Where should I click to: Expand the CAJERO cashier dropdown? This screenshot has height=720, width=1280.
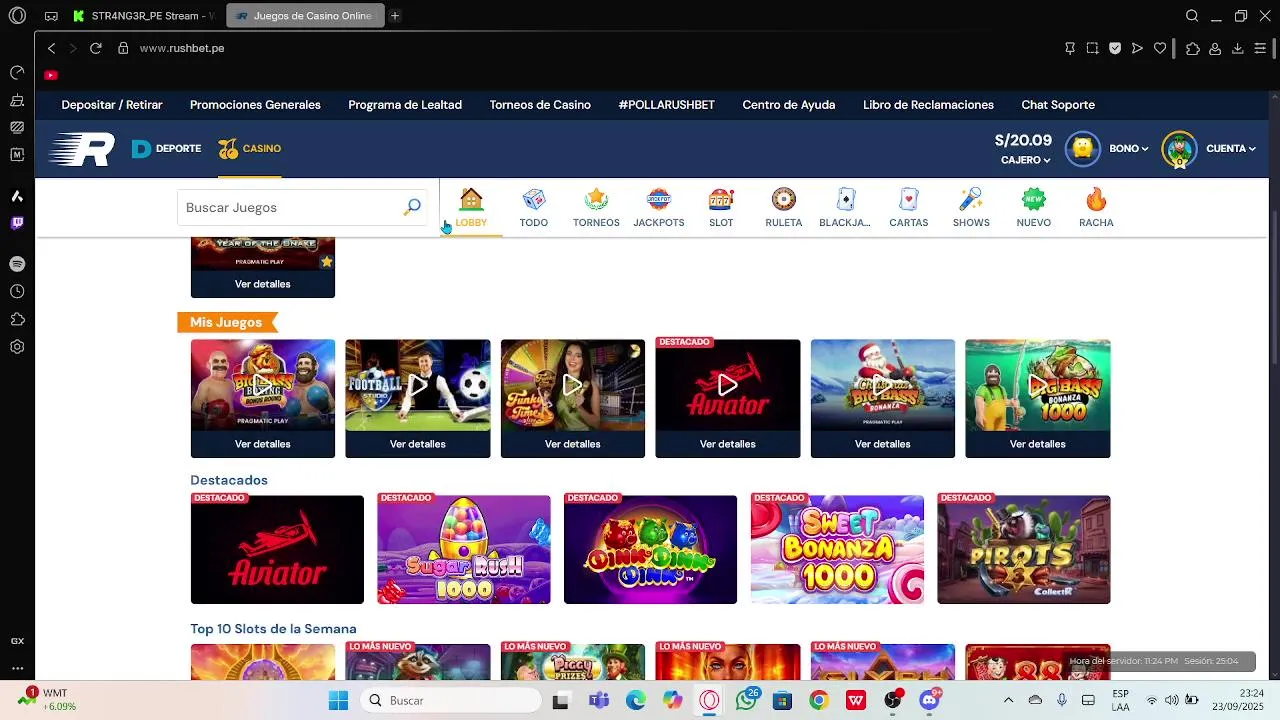coord(1025,160)
